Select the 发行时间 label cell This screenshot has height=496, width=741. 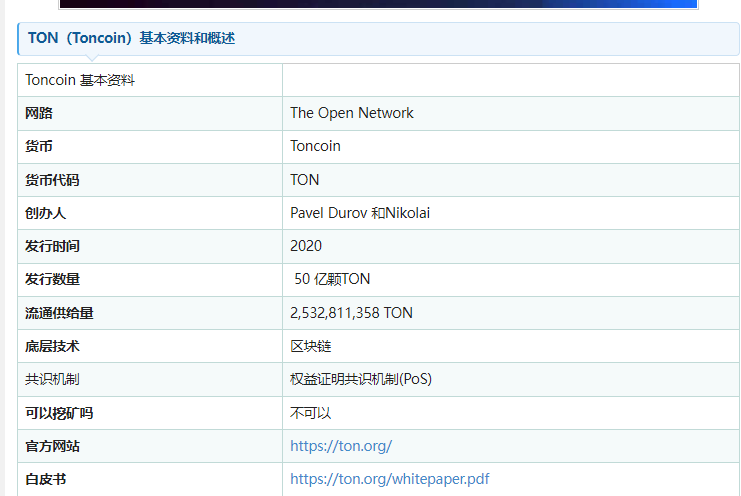52,246
